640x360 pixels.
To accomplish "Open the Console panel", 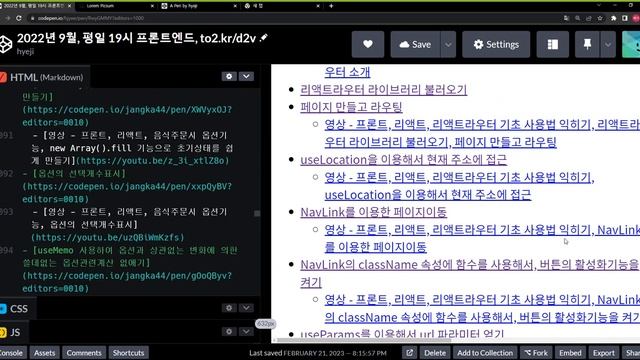I will [x=12, y=353].
